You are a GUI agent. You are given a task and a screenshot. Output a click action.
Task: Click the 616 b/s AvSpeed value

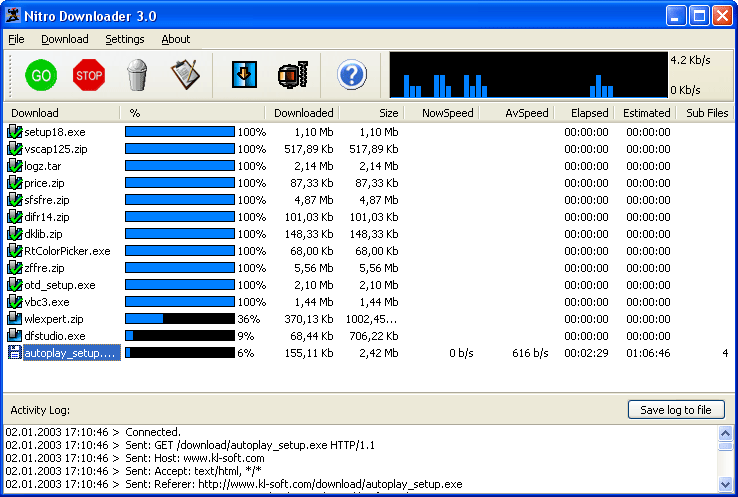[x=530, y=353]
